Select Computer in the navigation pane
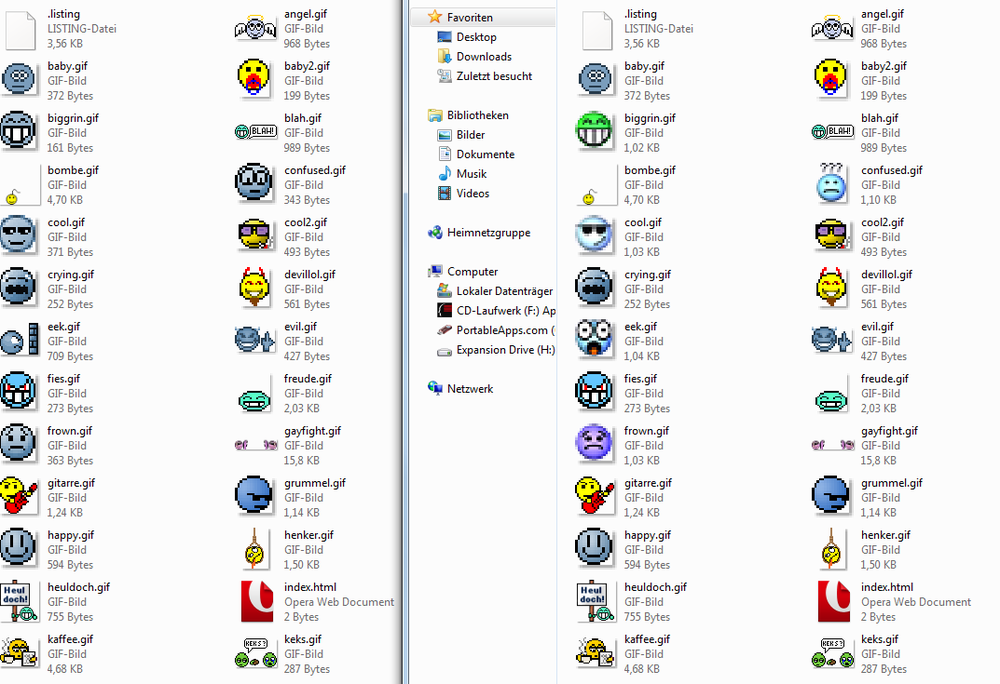The image size is (1000, 684). point(472,272)
